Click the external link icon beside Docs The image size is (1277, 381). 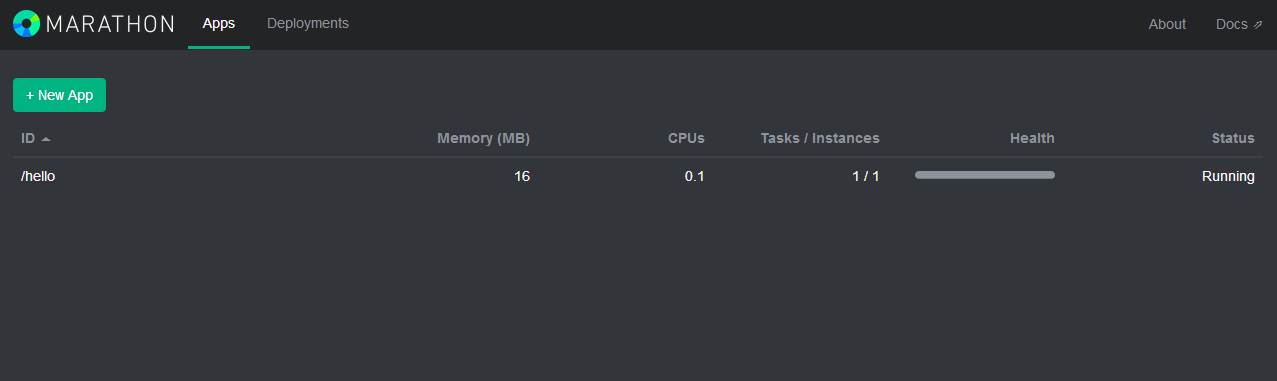(x=1258, y=25)
